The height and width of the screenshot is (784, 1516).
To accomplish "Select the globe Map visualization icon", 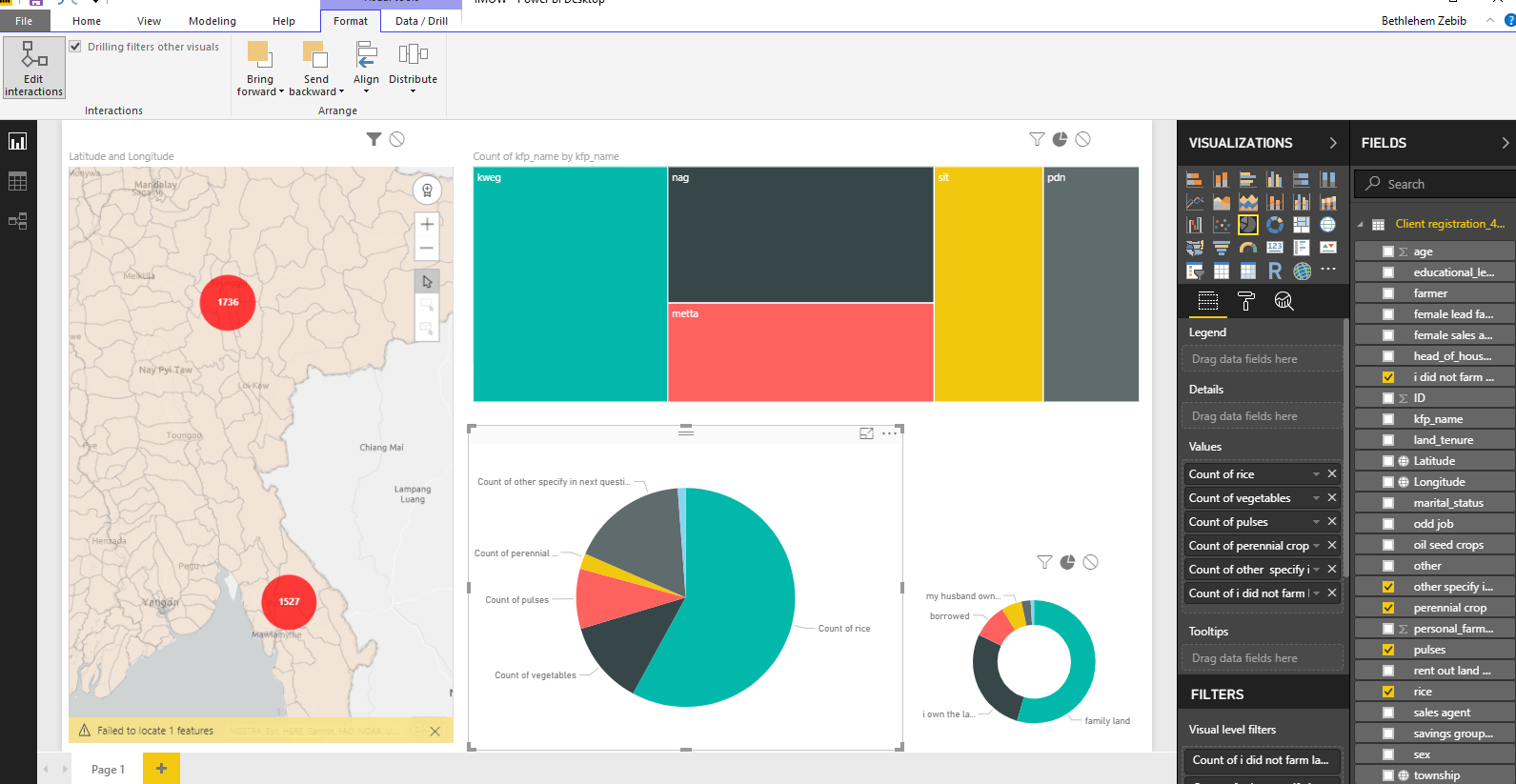I will (1328, 225).
